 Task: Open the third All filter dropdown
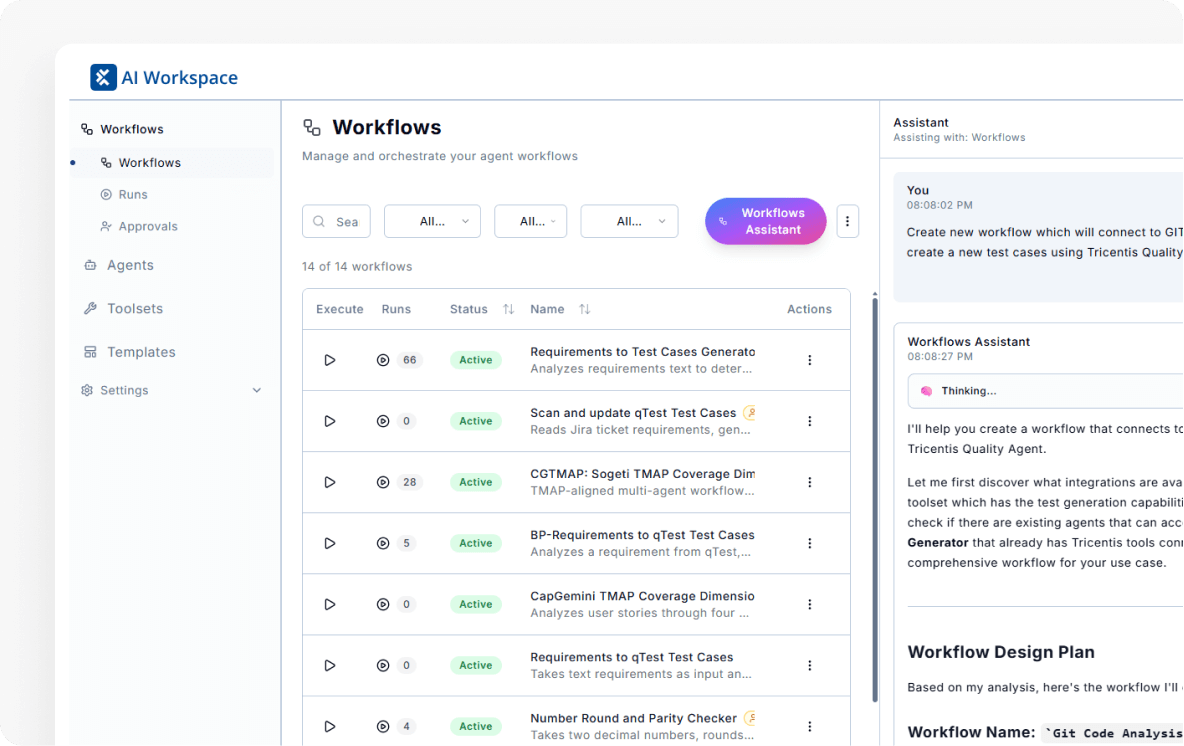[629, 221]
